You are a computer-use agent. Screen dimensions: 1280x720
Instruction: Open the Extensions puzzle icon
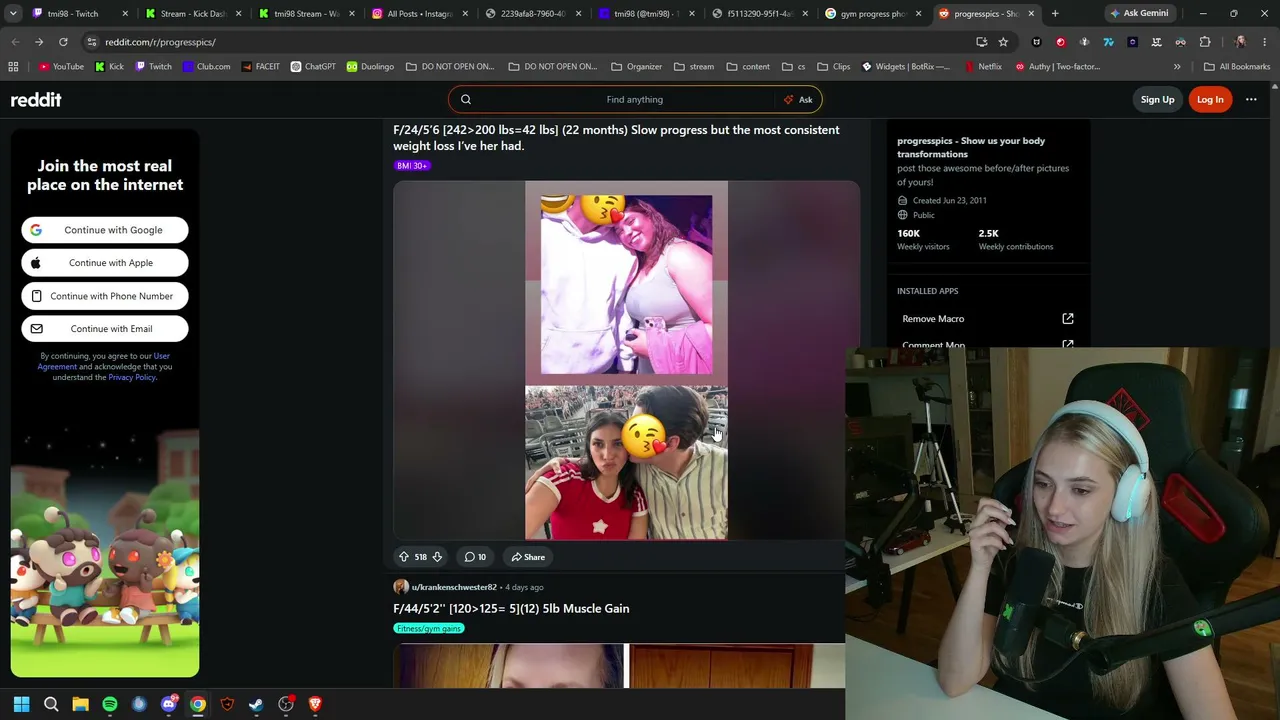[x=1205, y=42]
